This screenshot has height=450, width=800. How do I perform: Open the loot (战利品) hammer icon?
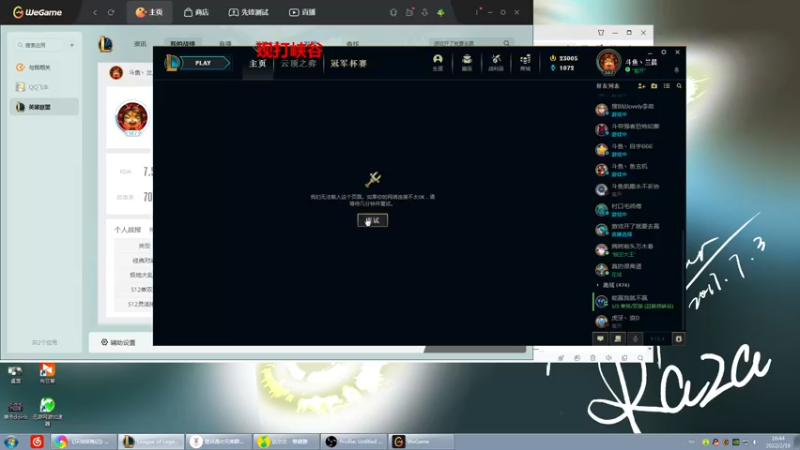[496, 62]
